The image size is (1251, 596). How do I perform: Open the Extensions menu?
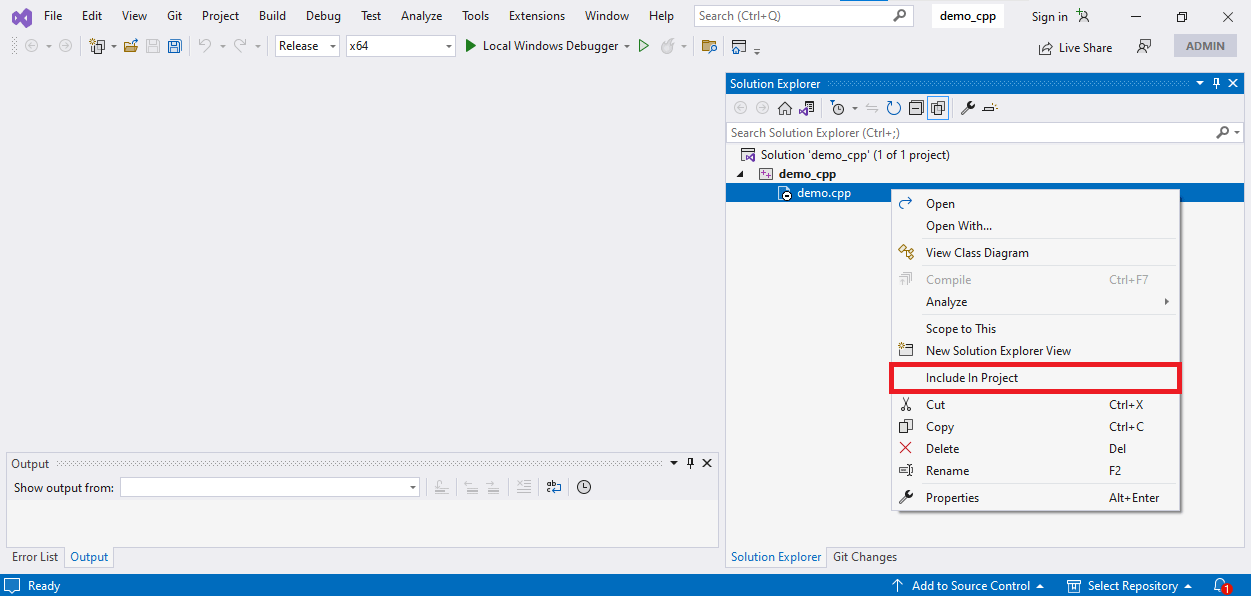click(536, 16)
